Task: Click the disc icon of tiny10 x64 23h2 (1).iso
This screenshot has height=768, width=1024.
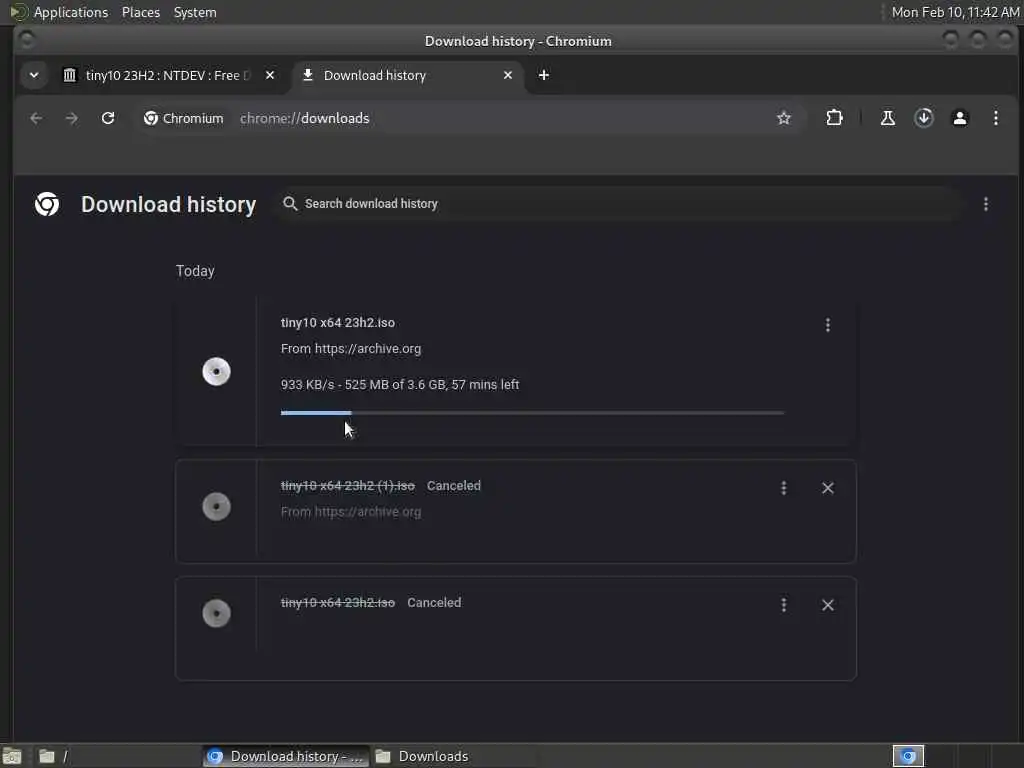Action: pyautogui.click(x=216, y=507)
